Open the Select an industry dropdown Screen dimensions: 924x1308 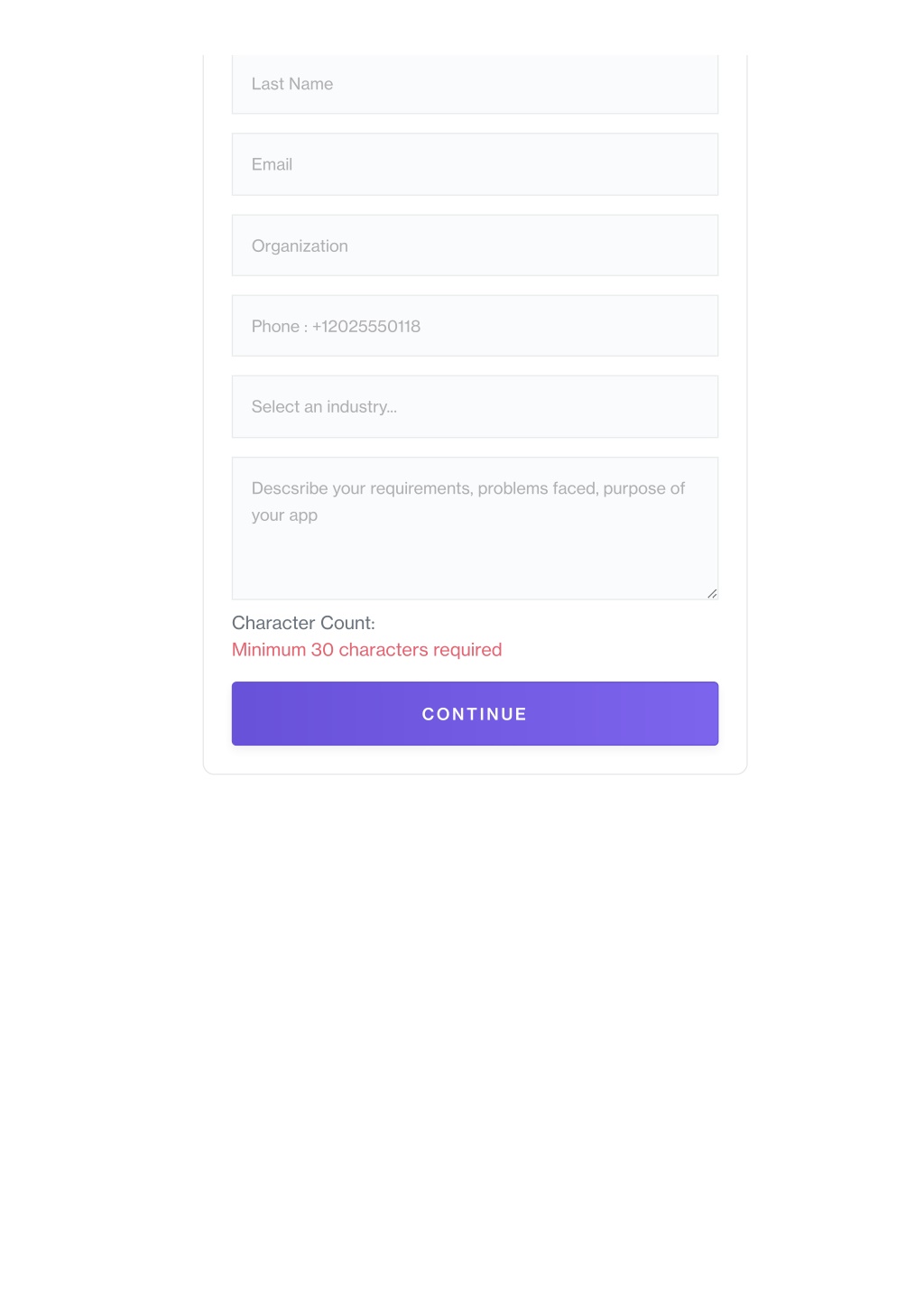475,407
